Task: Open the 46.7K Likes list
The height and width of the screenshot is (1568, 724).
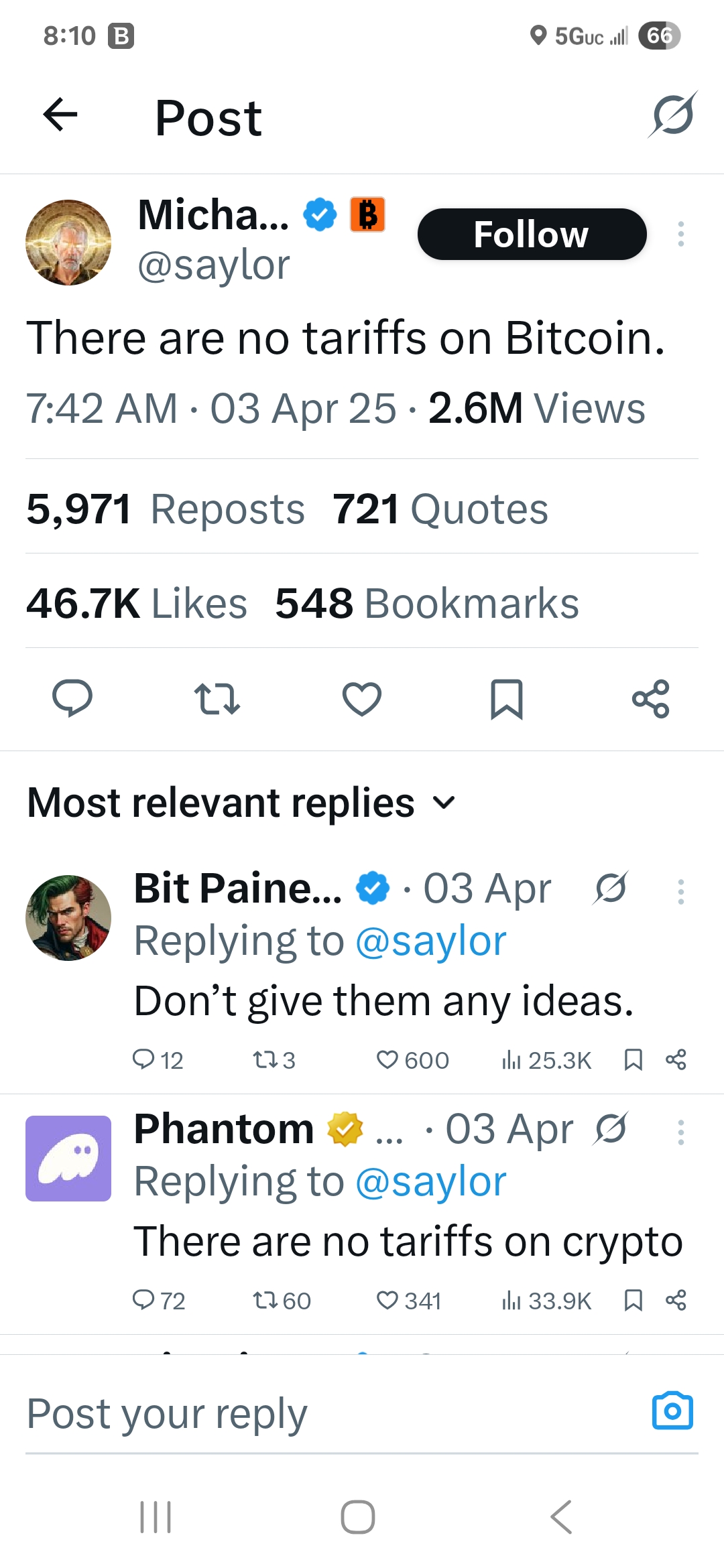Action: (x=137, y=603)
